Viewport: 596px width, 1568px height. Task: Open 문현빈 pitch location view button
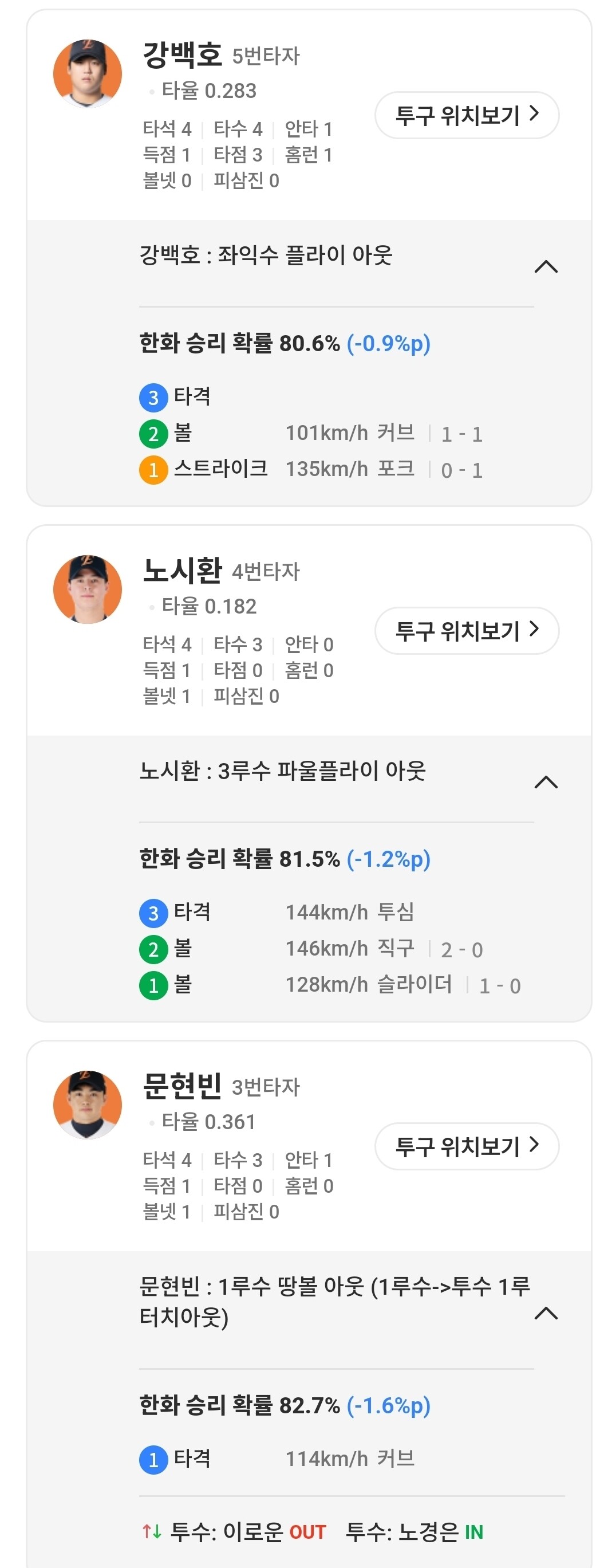coord(467,1146)
